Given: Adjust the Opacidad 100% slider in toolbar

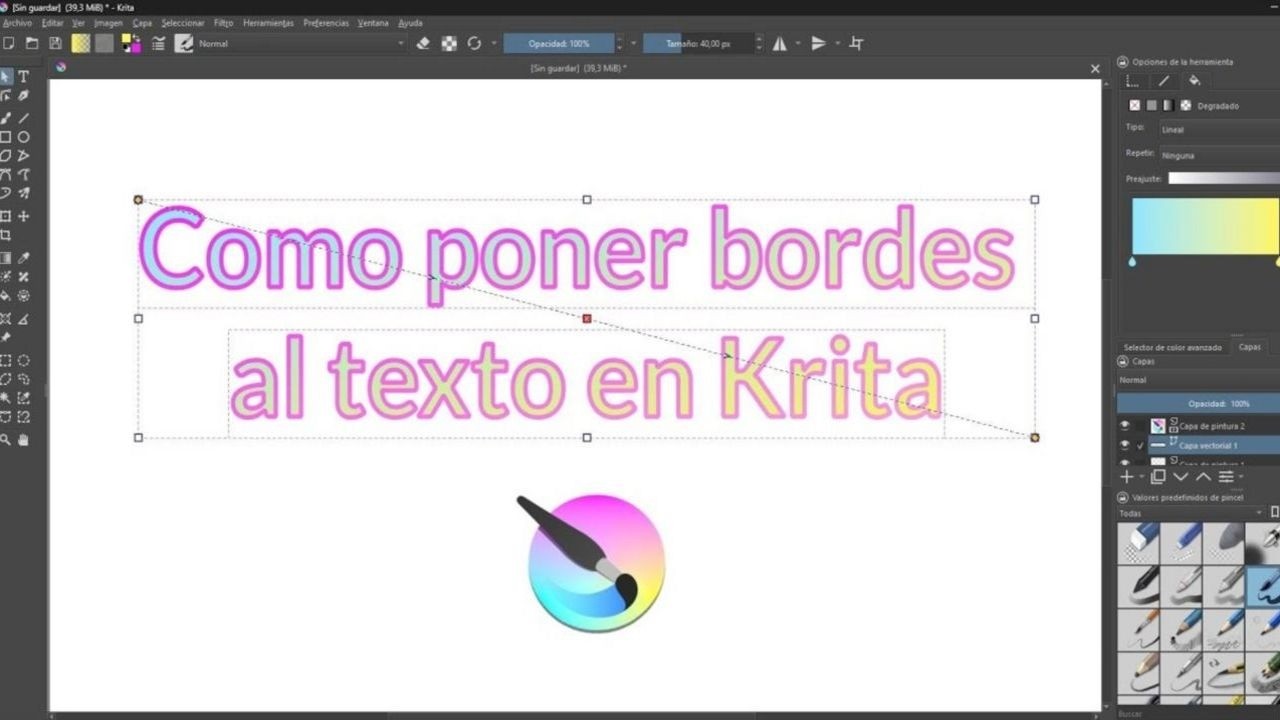Looking at the screenshot, I should pos(558,43).
